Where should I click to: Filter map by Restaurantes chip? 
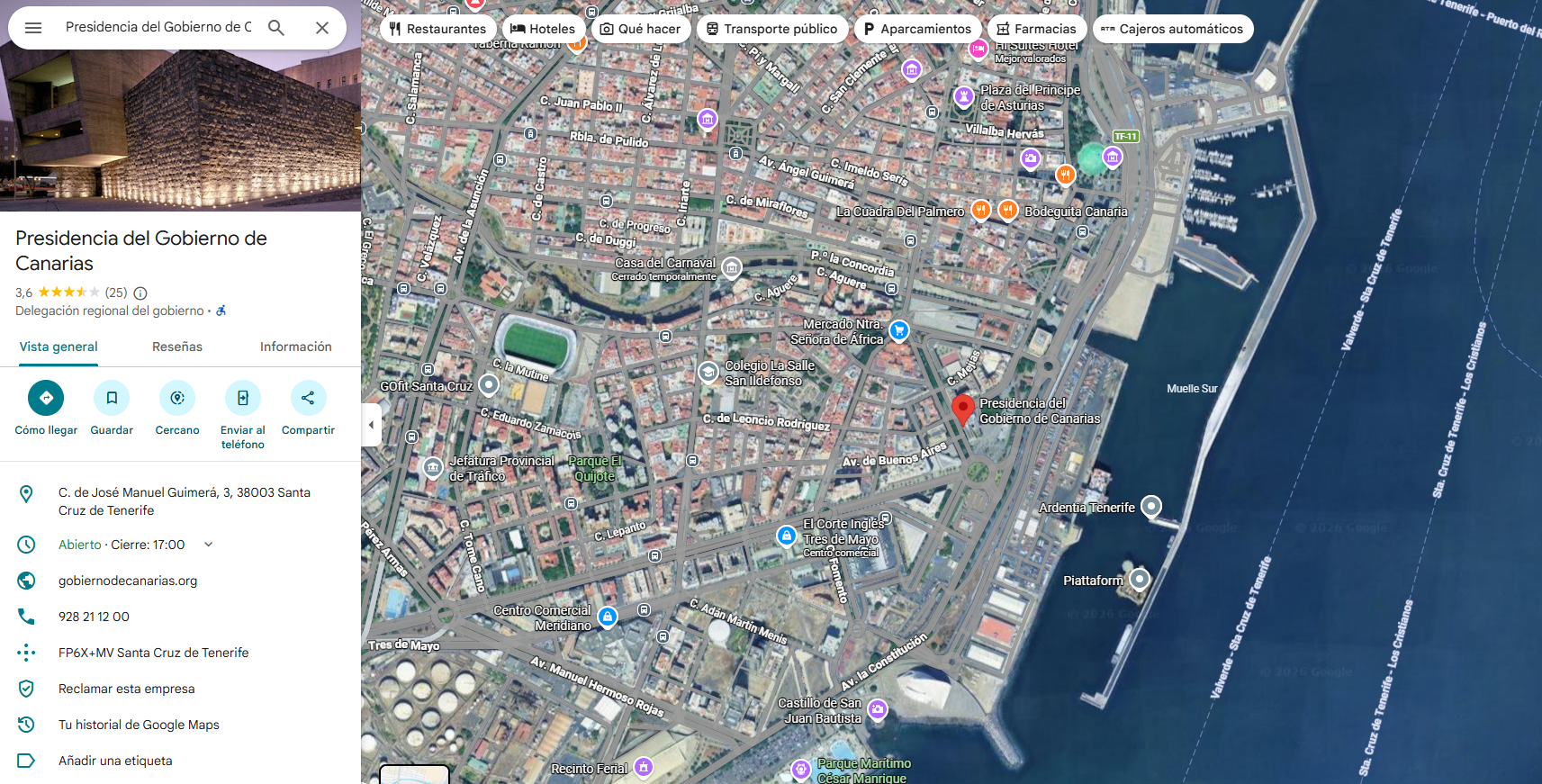(x=437, y=29)
